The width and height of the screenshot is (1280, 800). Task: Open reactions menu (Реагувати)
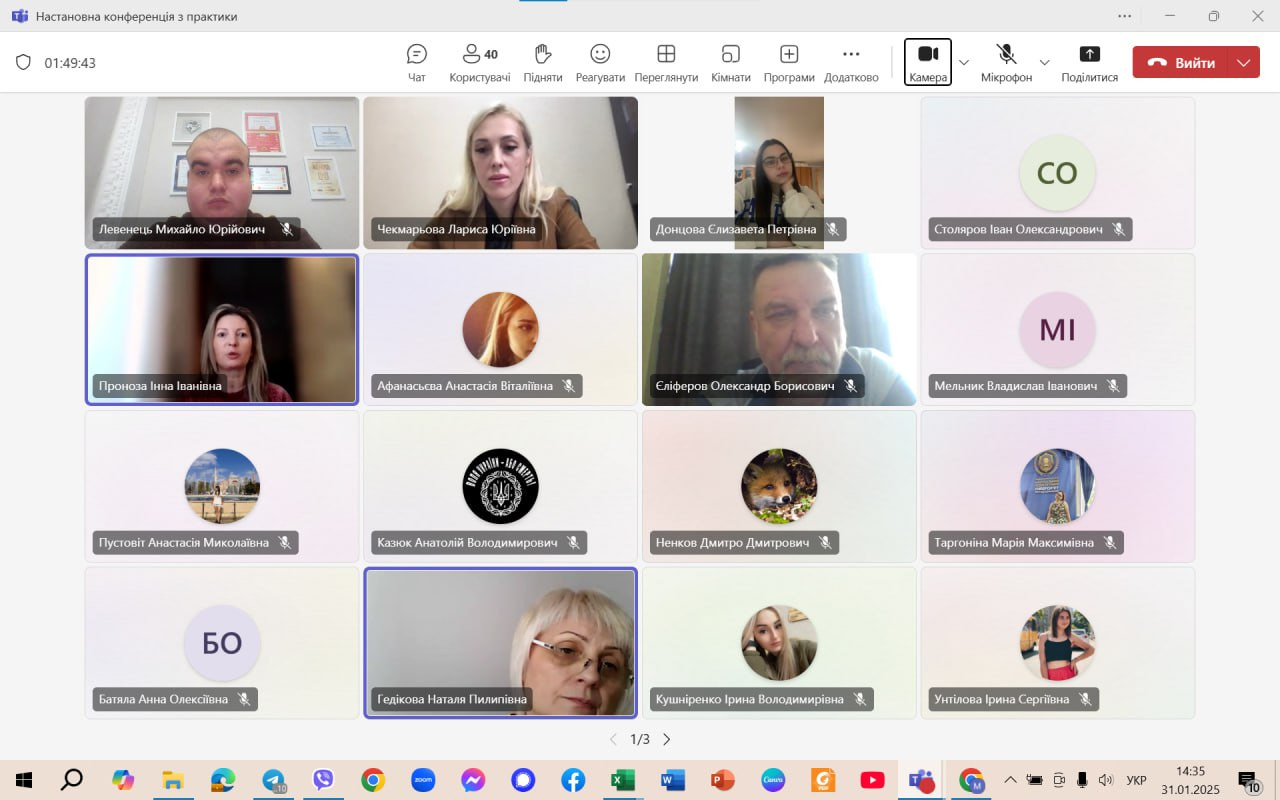click(x=600, y=63)
